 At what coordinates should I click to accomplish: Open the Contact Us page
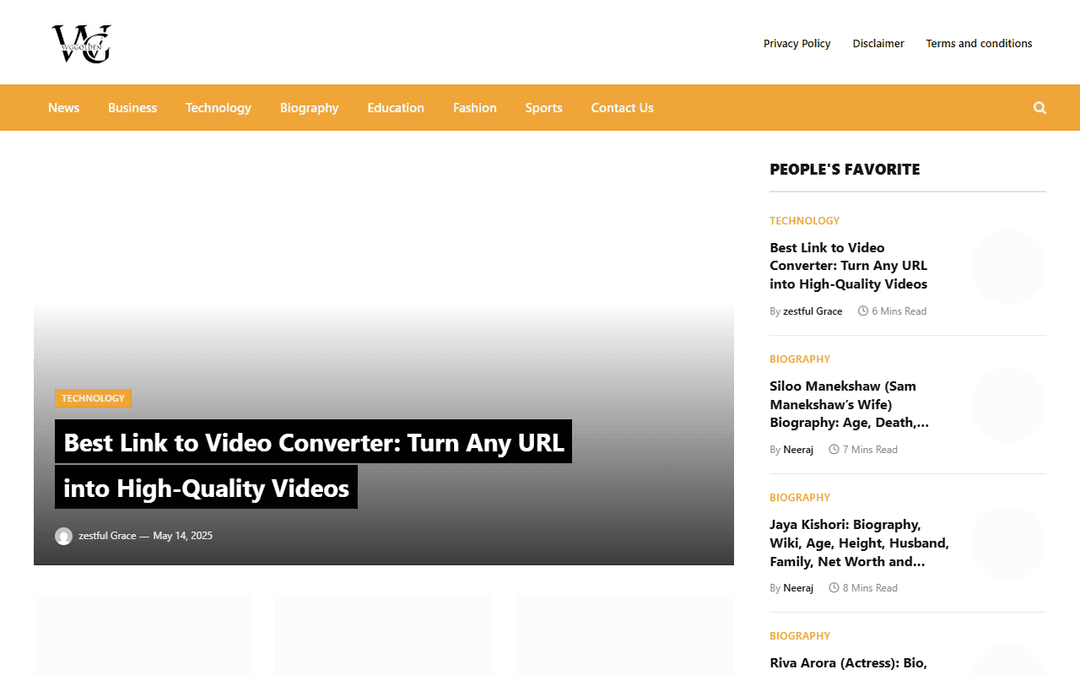(x=622, y=107)
